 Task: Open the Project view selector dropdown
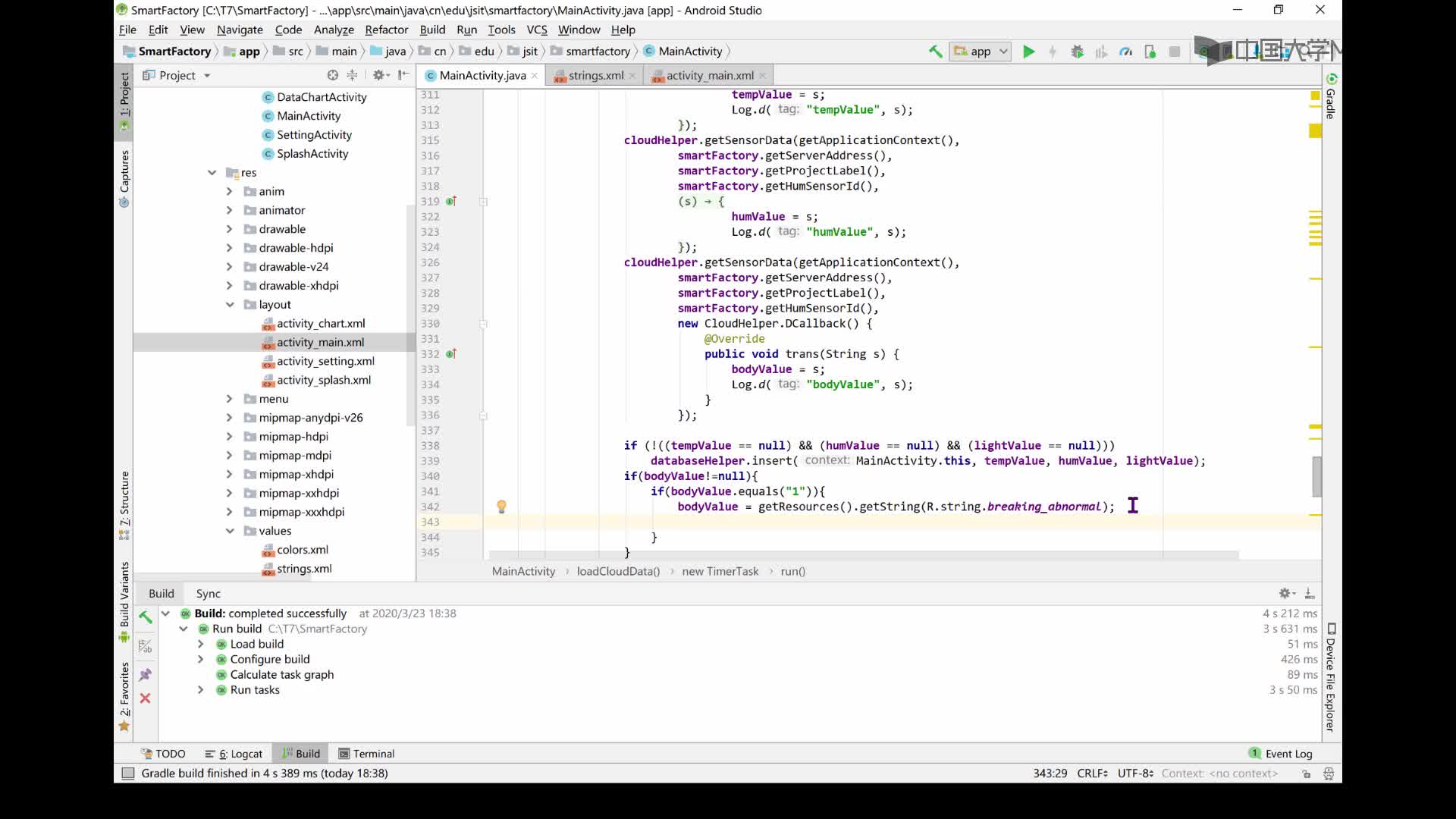177,75
